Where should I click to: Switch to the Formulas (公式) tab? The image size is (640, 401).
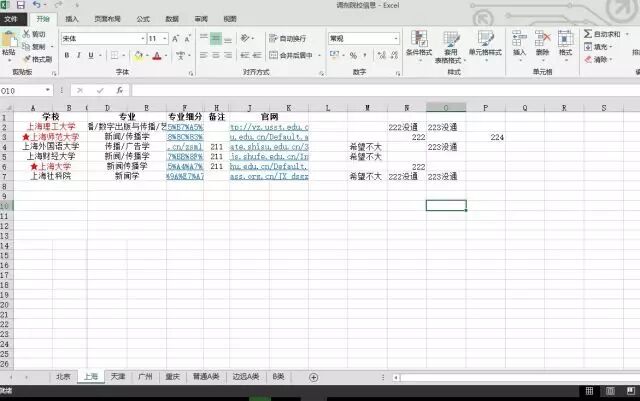[x=143, y=19]
